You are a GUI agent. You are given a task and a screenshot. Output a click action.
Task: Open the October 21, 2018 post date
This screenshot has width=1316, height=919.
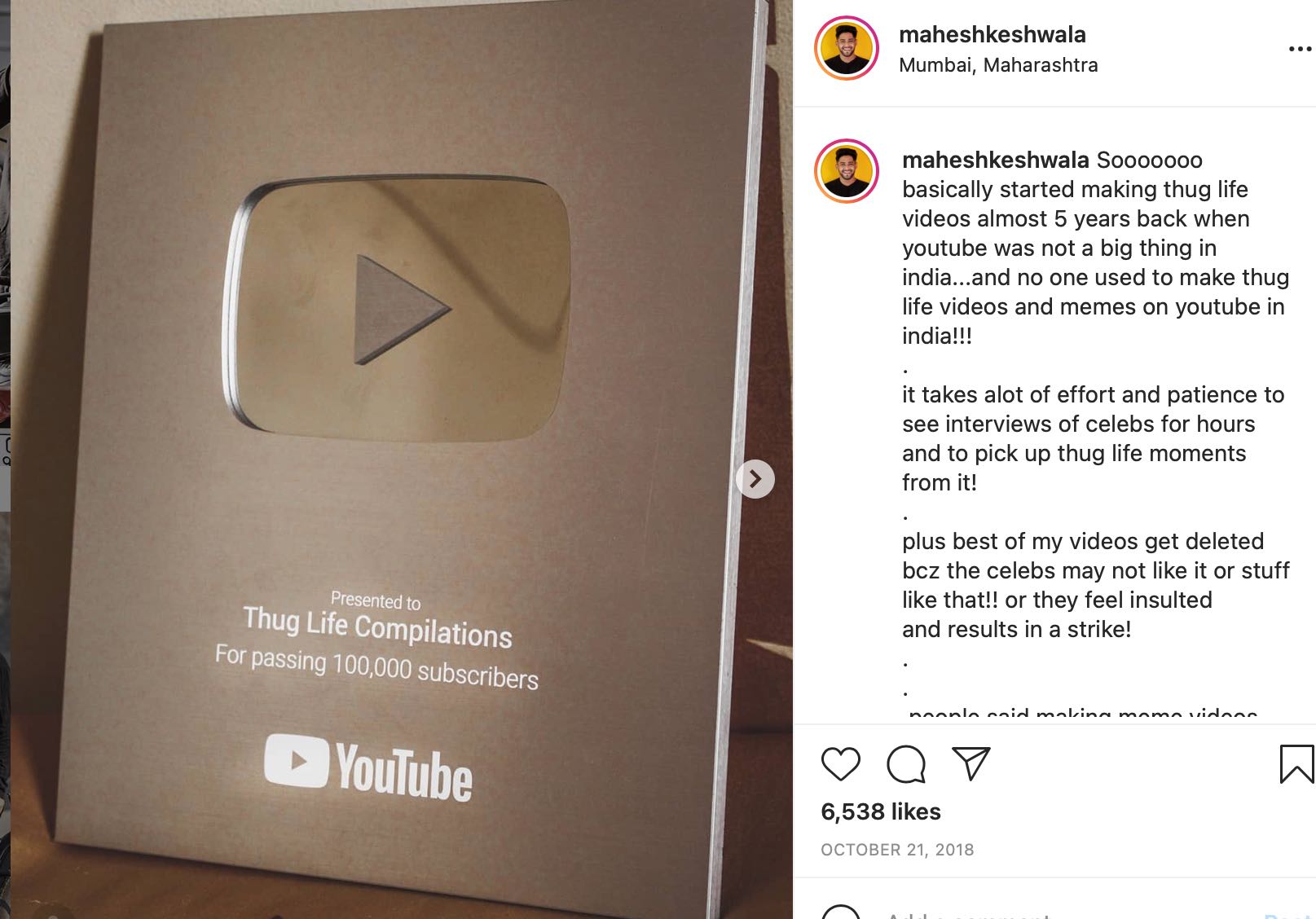click(x=897, y=850)
